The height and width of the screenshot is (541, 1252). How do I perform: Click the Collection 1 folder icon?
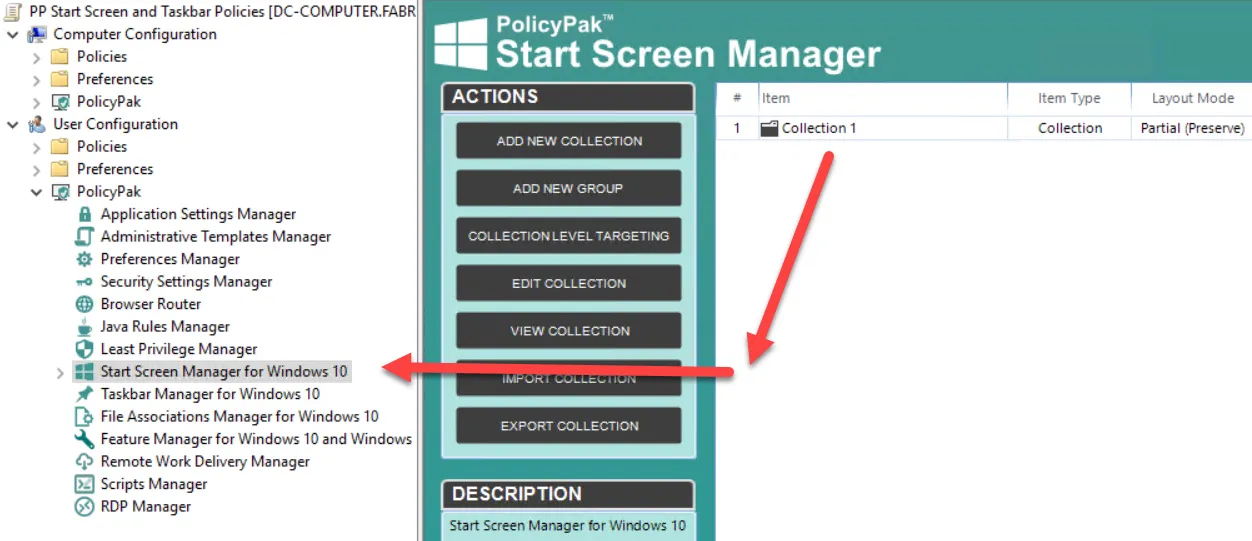[x=769, y=128]
